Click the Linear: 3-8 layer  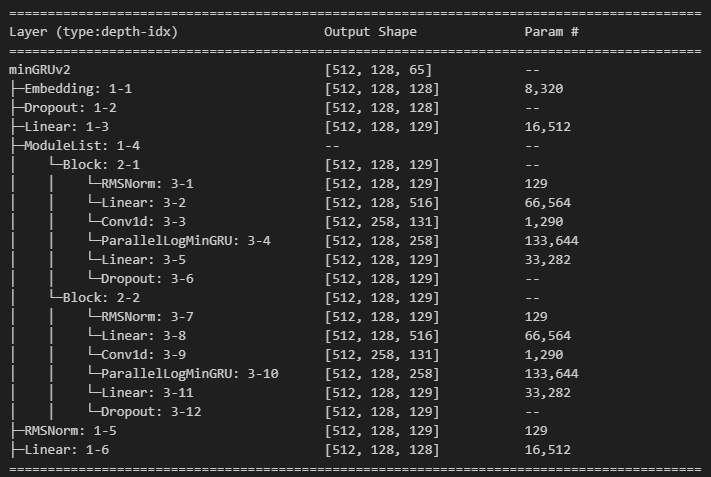pyautogui.click(x=143, y=336)
